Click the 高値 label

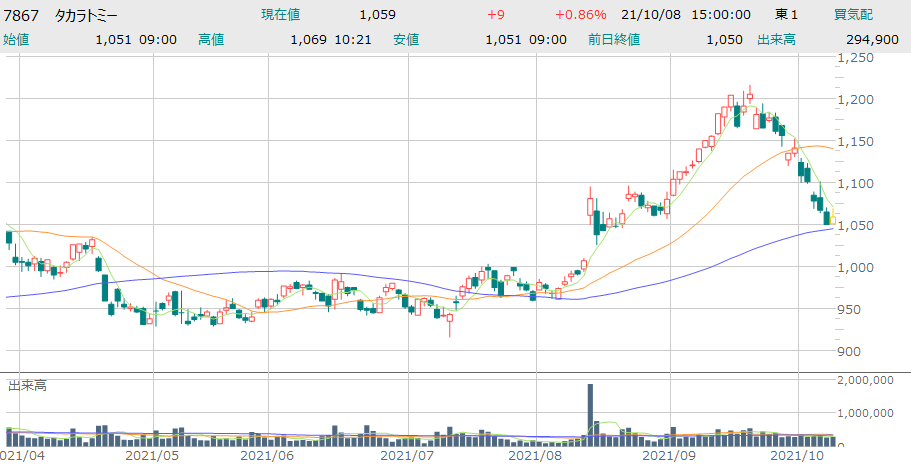point(211,40)
